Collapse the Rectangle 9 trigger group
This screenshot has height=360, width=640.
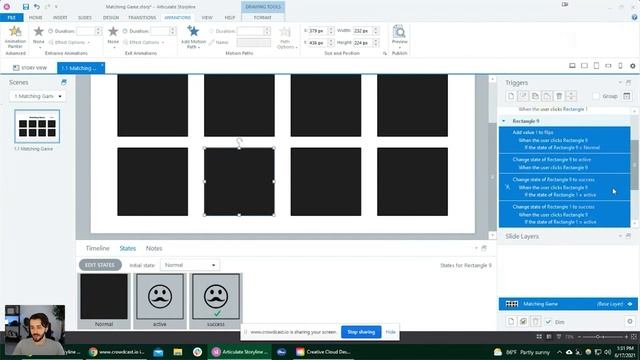[504, 121]
